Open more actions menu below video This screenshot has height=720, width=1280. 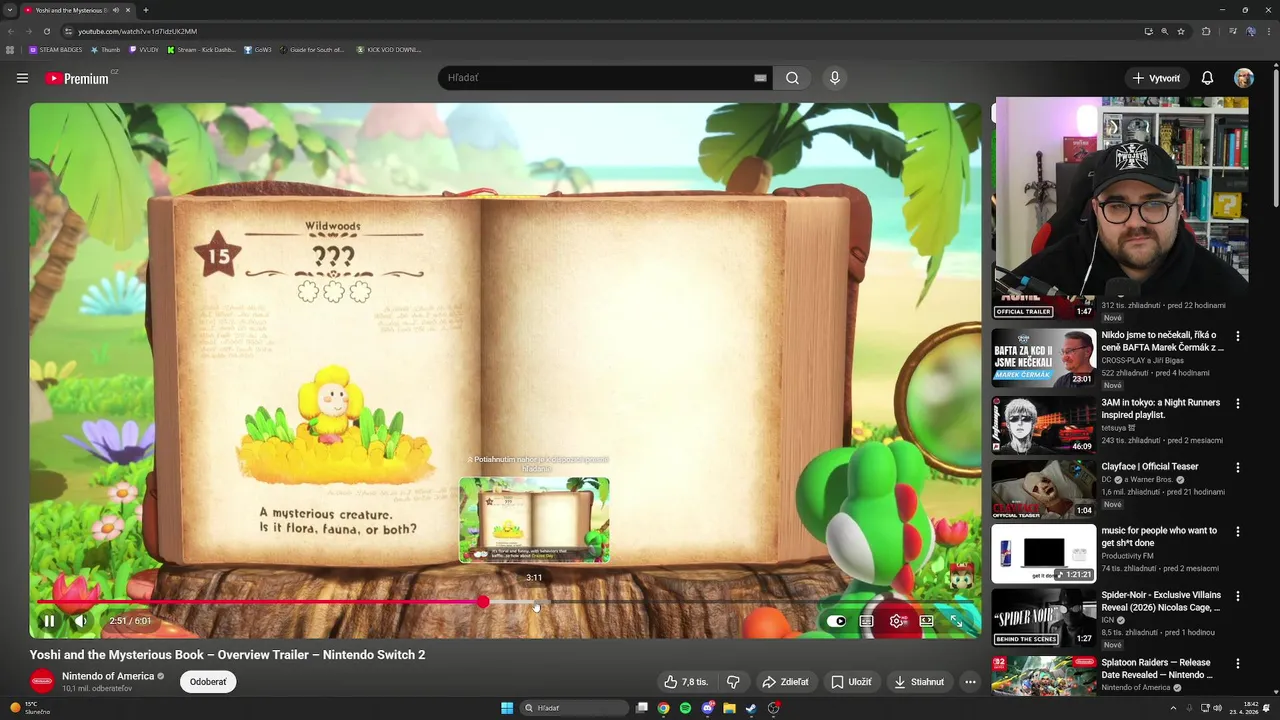pyautogui.click(x=970, y=682)
